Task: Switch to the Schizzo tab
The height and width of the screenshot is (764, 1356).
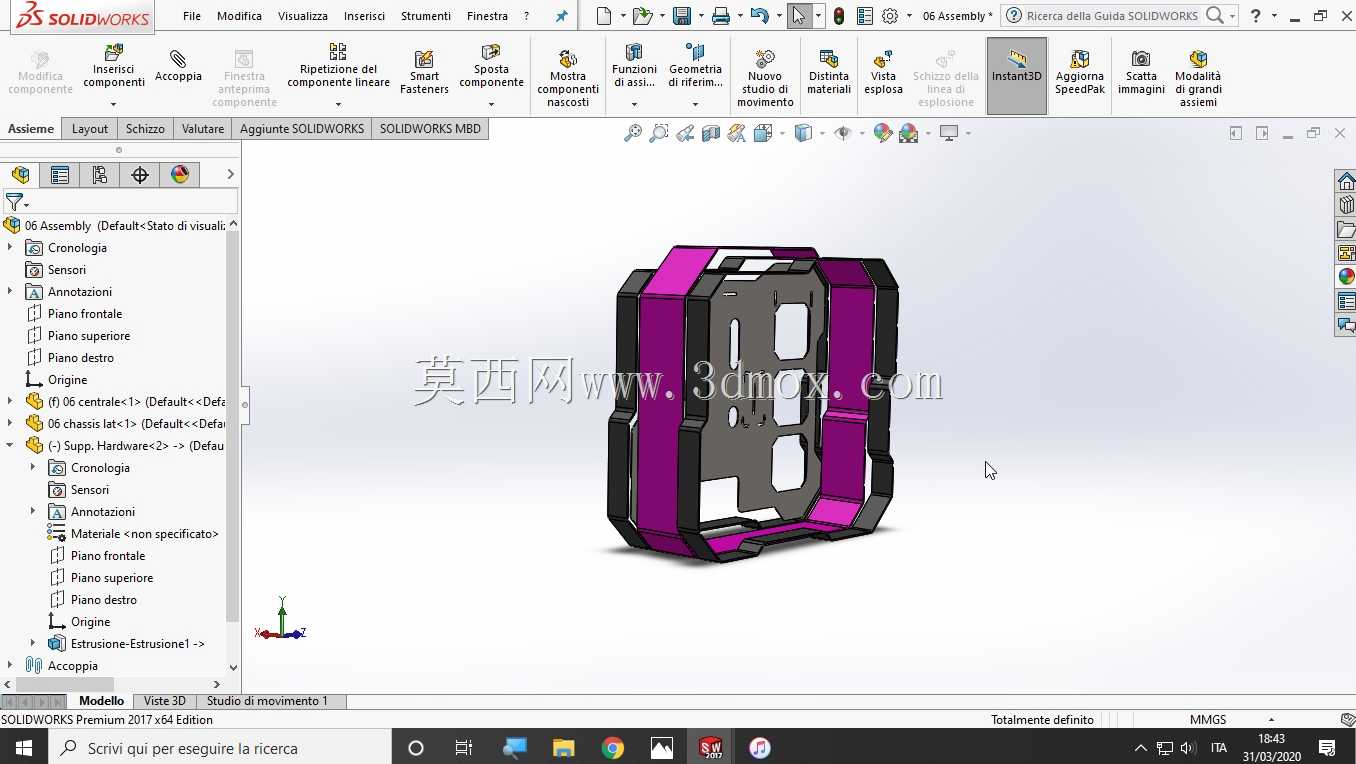Action: pos(145,128)
